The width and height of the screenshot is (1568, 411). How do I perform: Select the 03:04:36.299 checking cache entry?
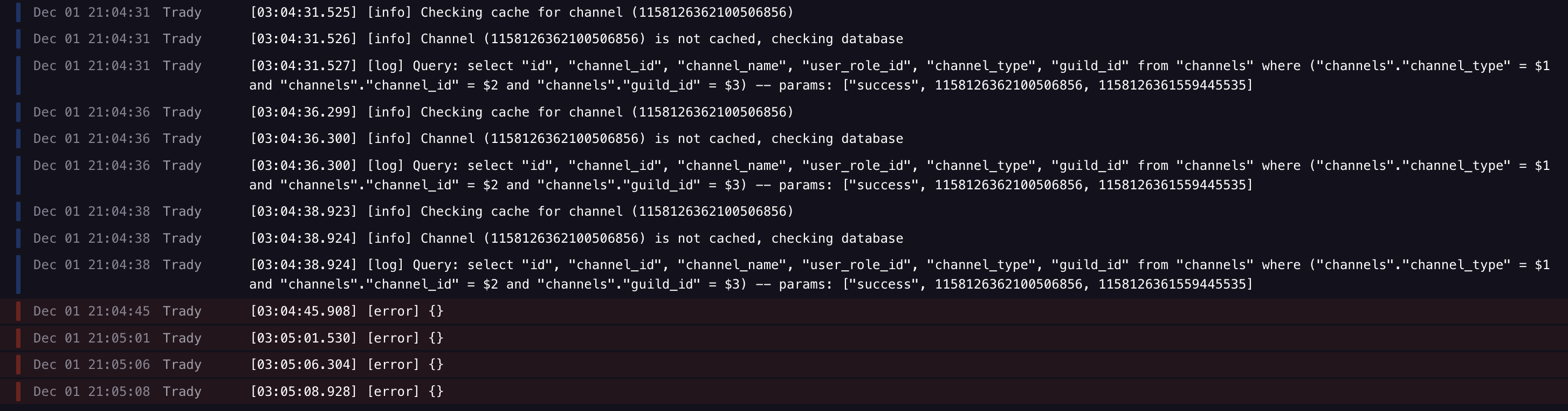(784, 112)
